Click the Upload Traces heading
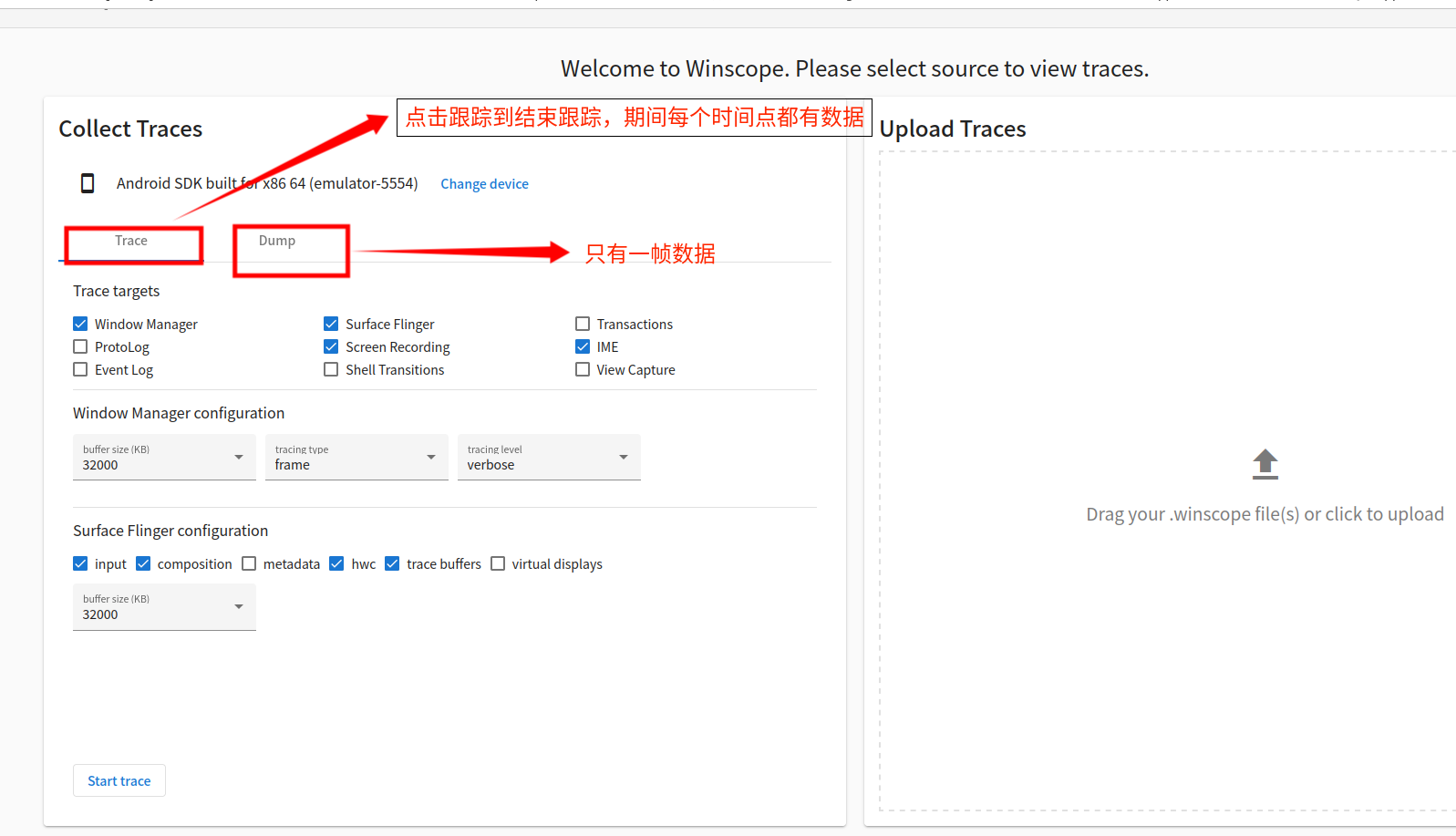1456x836 pixels. pos(953,129)
